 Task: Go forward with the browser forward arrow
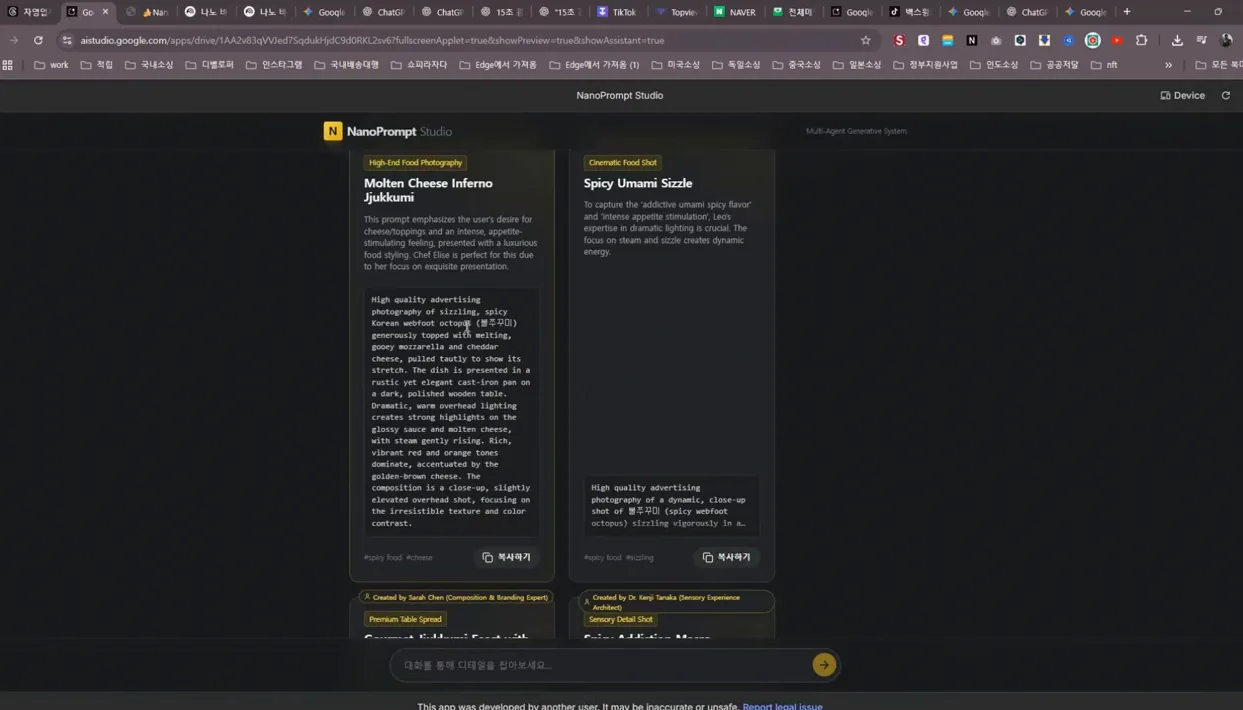[x=14, y=41]
